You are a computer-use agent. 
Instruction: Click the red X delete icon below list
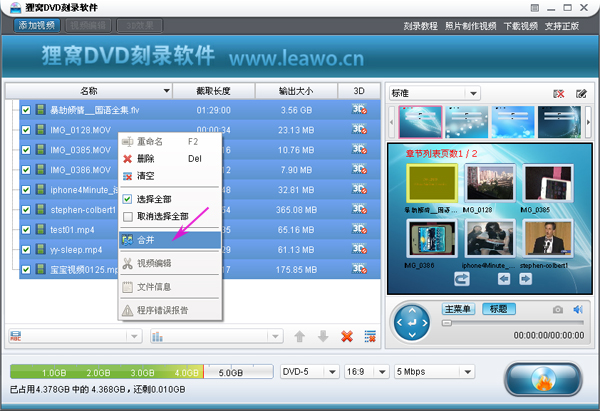coord(347,336)
